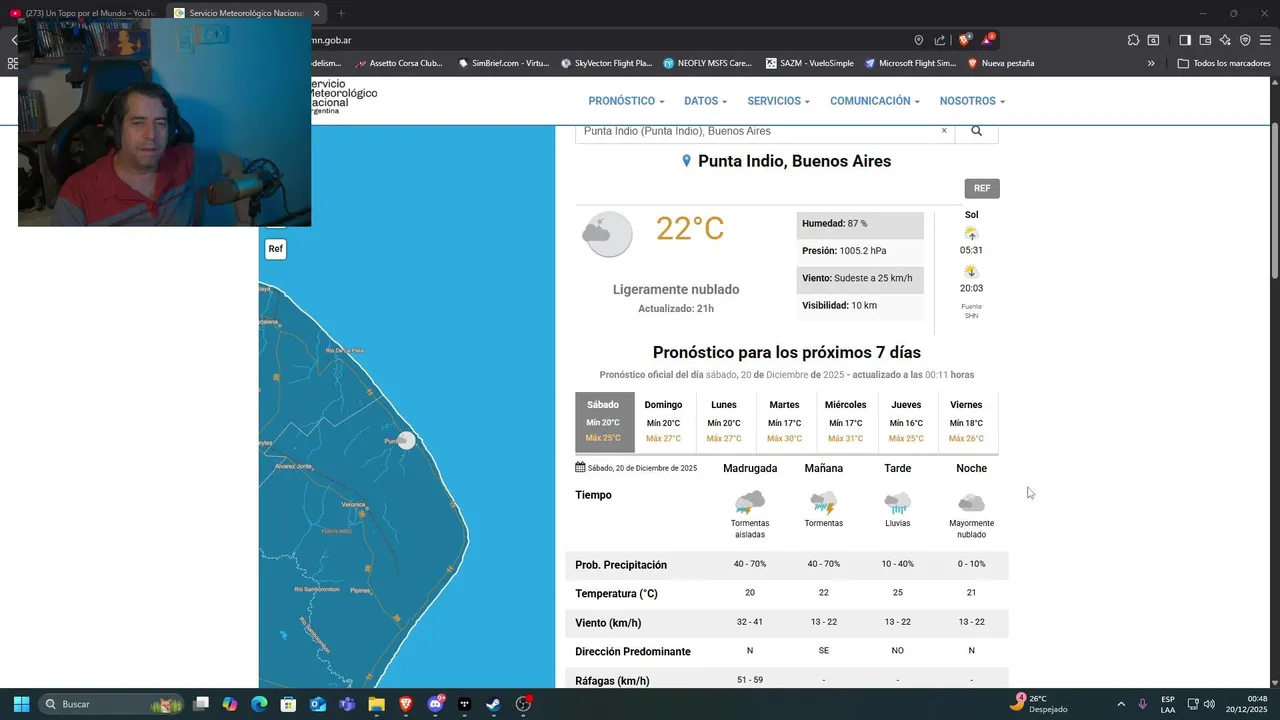
Task: Click the page vertical scrollbar
Action: [x=1274, y=201]
